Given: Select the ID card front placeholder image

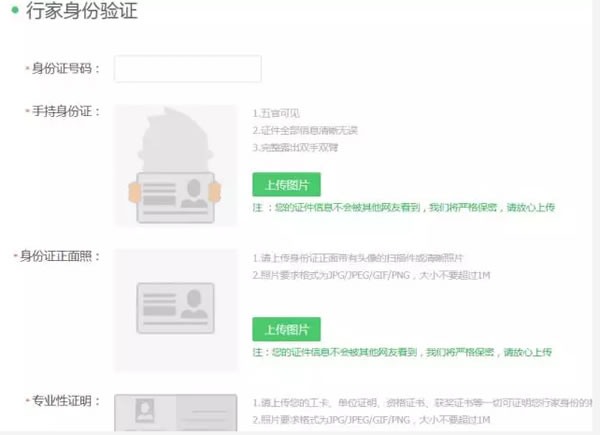Looking at the screenshot, I should [175, 309].
